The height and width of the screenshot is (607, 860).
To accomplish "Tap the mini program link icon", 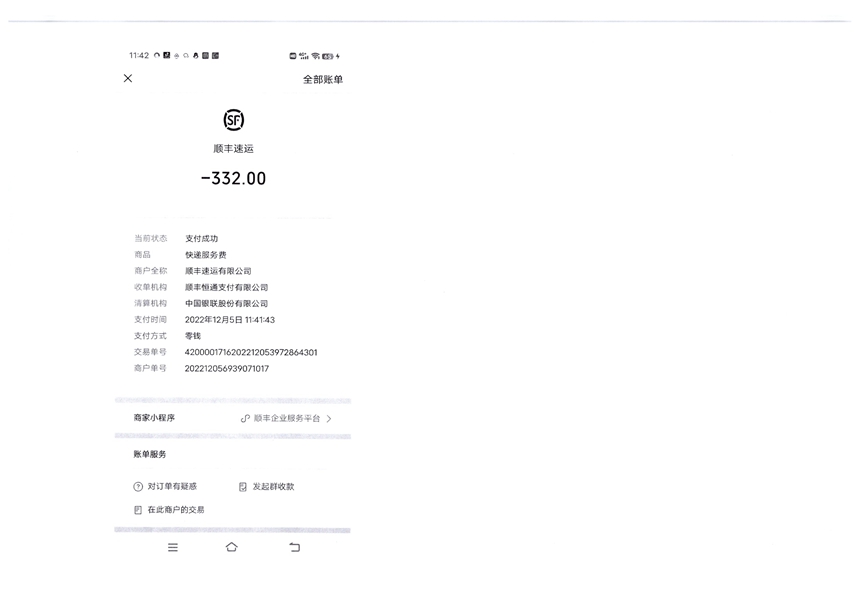I will (245, 418).
